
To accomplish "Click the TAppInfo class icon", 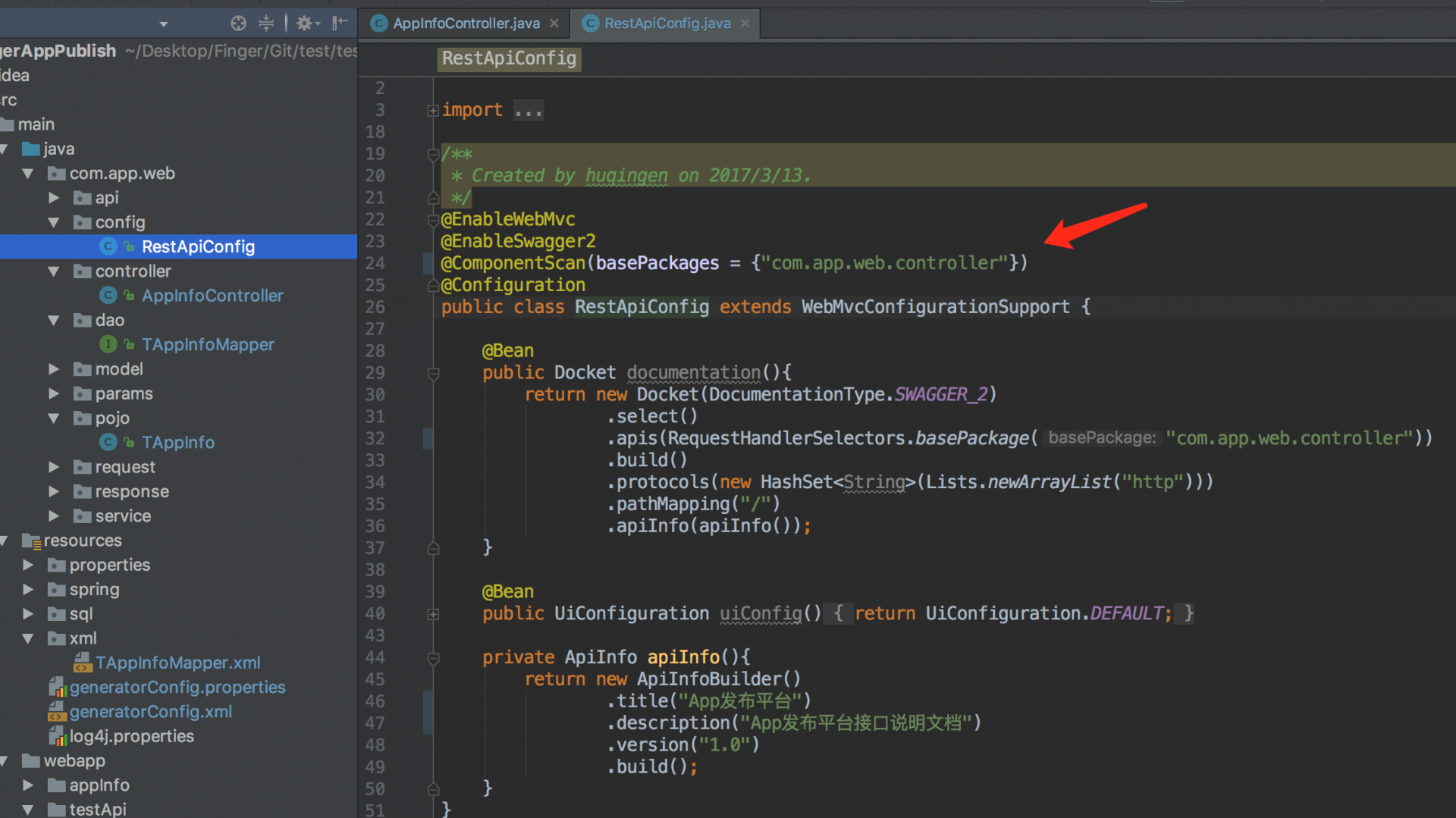I will click(x=108, y=443).
